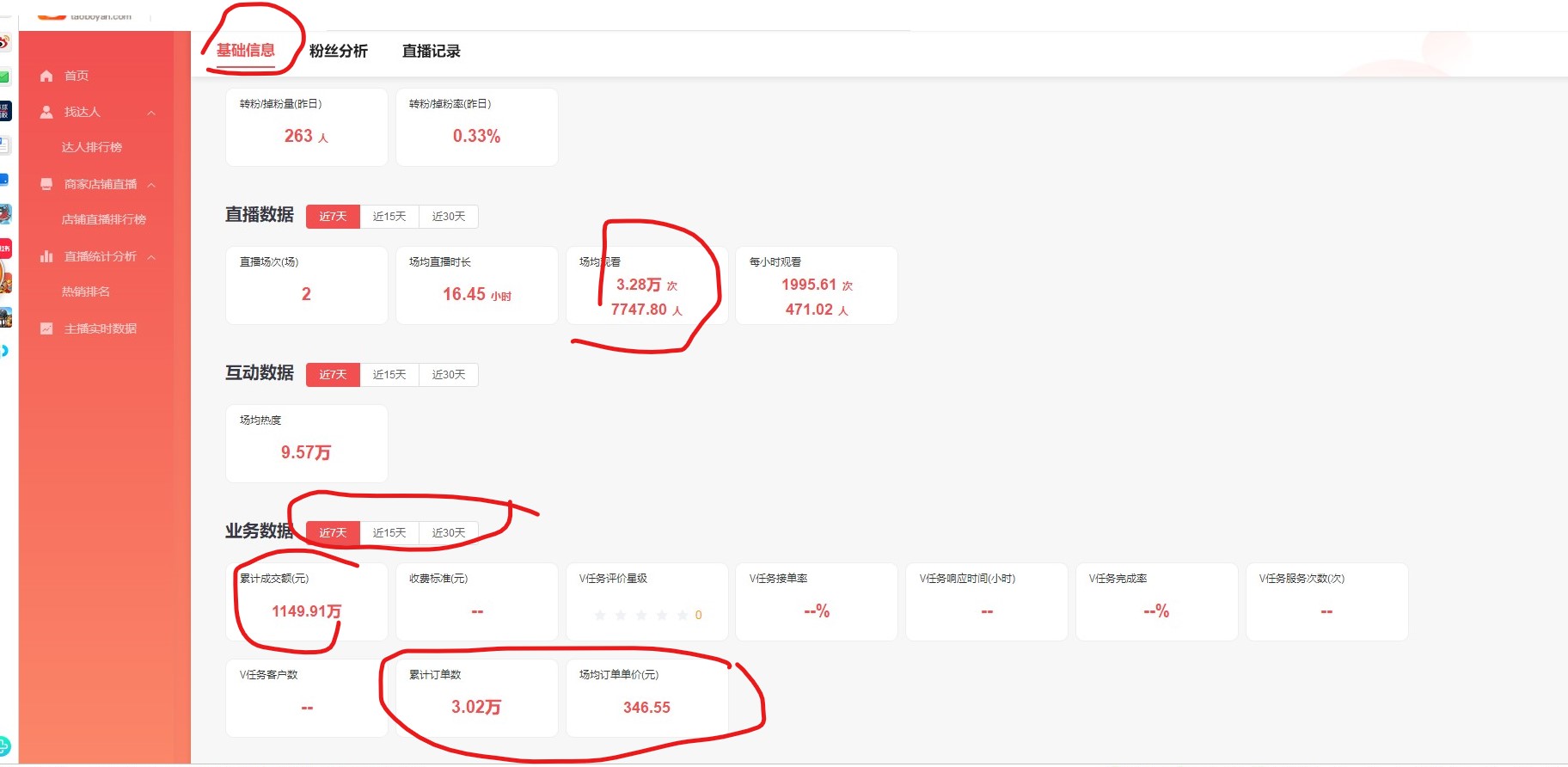Click the taoboyan.com logo text
This screenshot has height=767, width=1568.
pyautogui.click(x=101, y=16)
